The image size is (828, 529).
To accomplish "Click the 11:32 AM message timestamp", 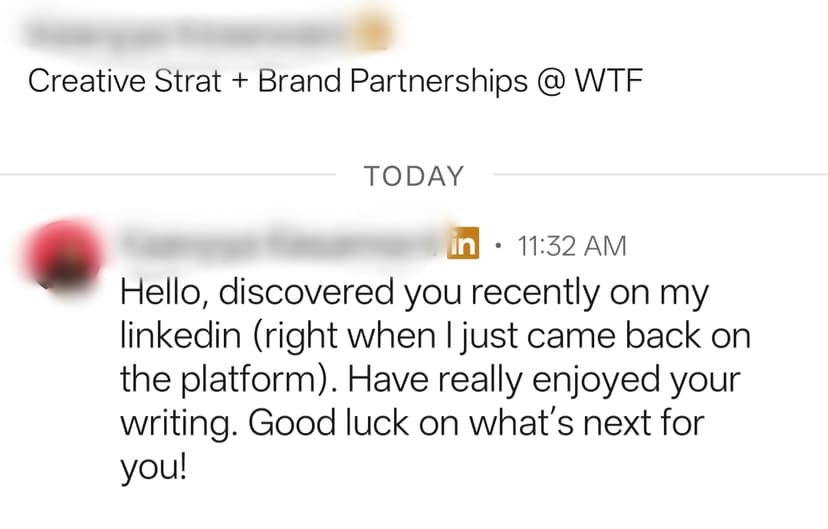I will (x=572, y=245).
